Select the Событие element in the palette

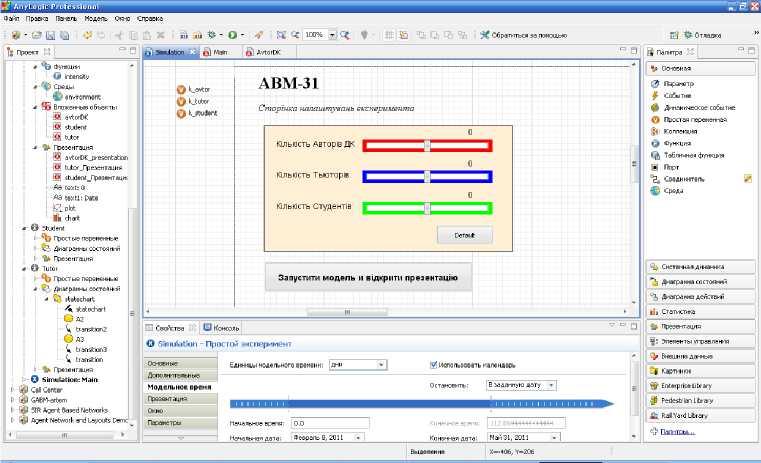[654, 96]
